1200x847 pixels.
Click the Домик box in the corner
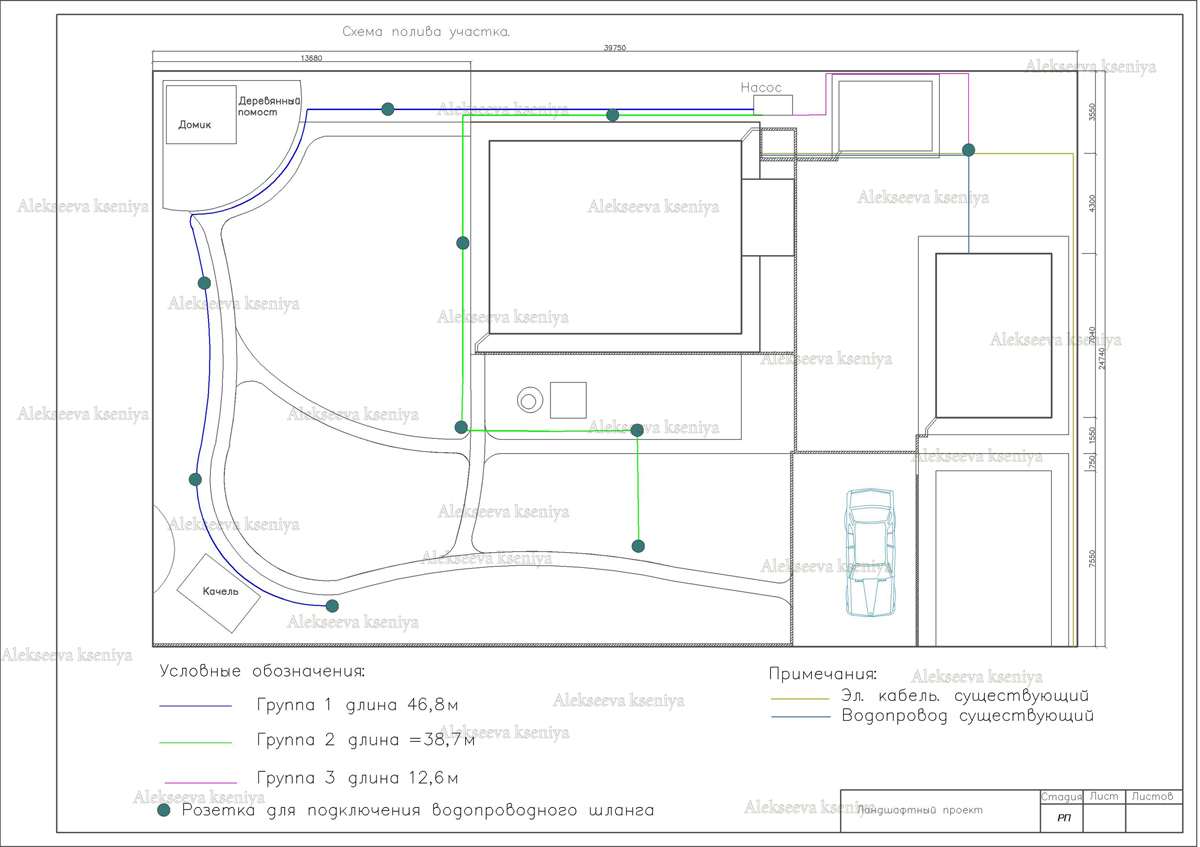click(x=200, y=115)
